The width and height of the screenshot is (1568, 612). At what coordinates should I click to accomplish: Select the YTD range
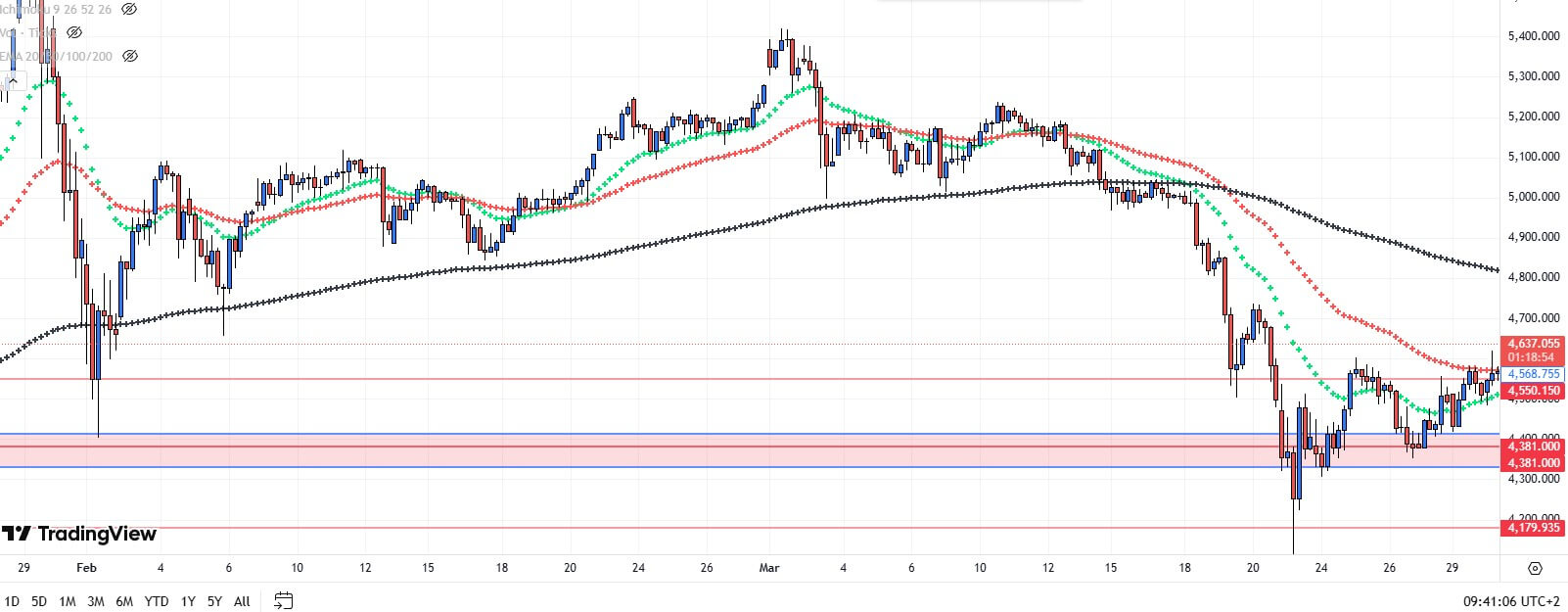pyautogui.click(x=156, y=601)
